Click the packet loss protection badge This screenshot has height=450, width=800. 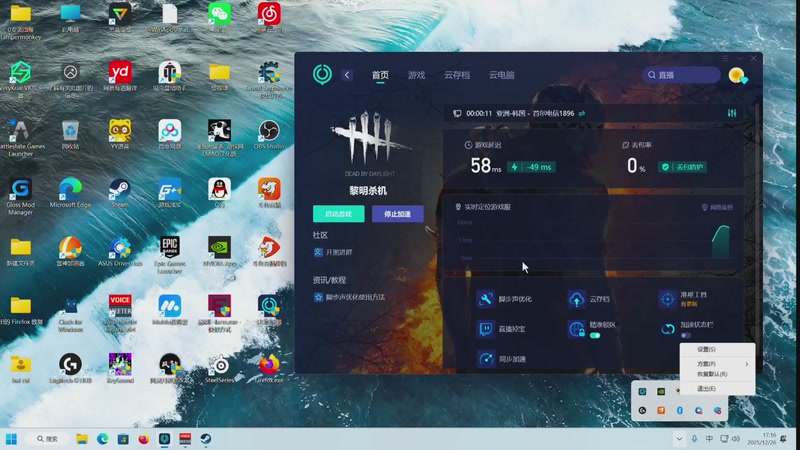682,167
